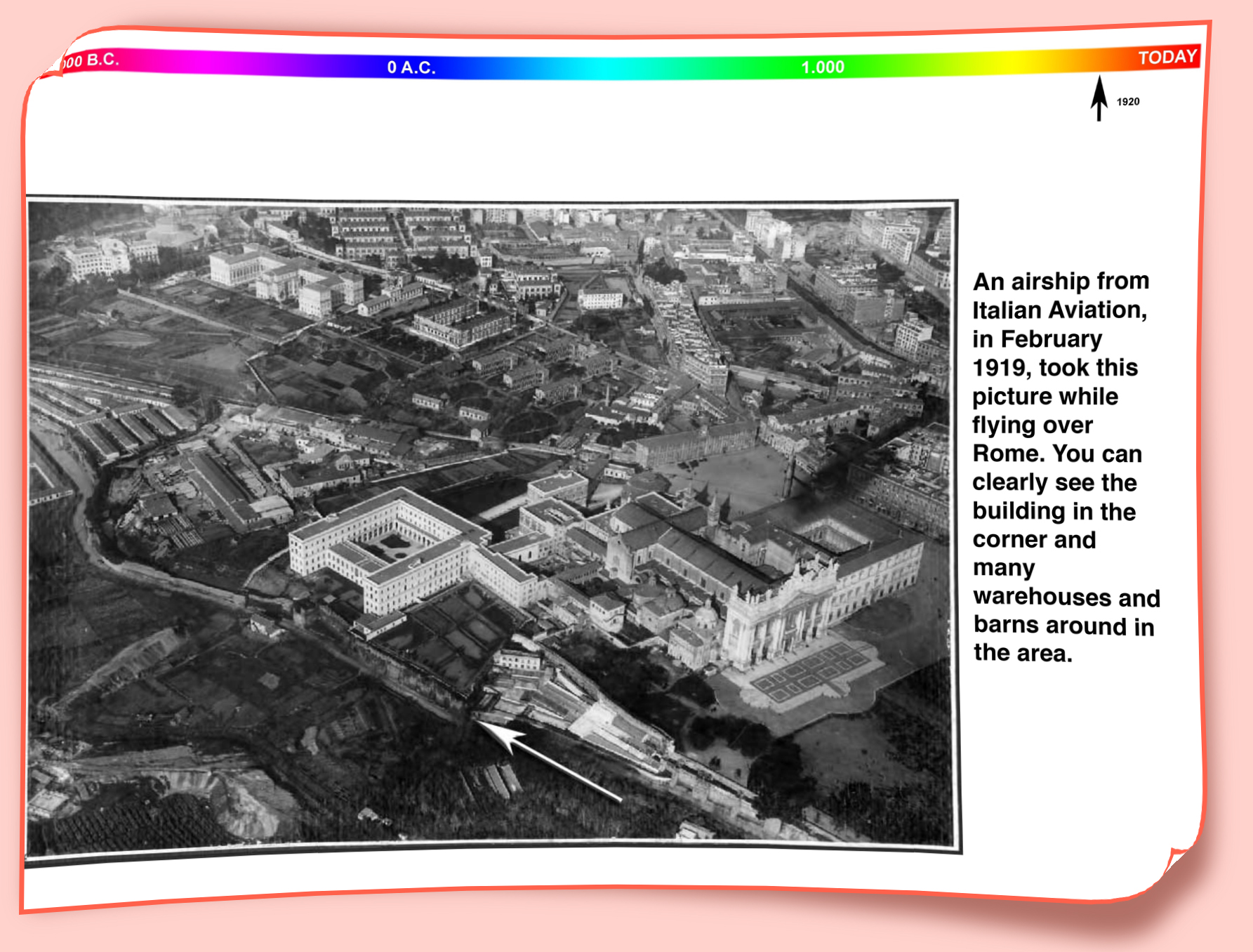Select the 0 A.C. timeline label
Screen dimensions: 1253x952
pos(411,67)
